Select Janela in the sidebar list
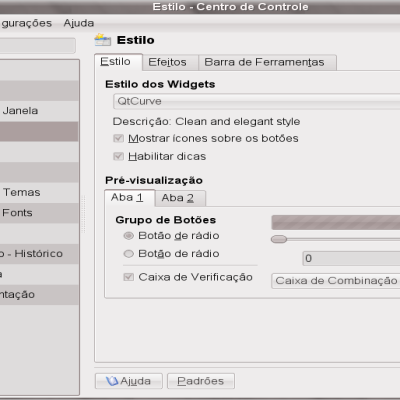Screen dimensions: 400x400 39,111
